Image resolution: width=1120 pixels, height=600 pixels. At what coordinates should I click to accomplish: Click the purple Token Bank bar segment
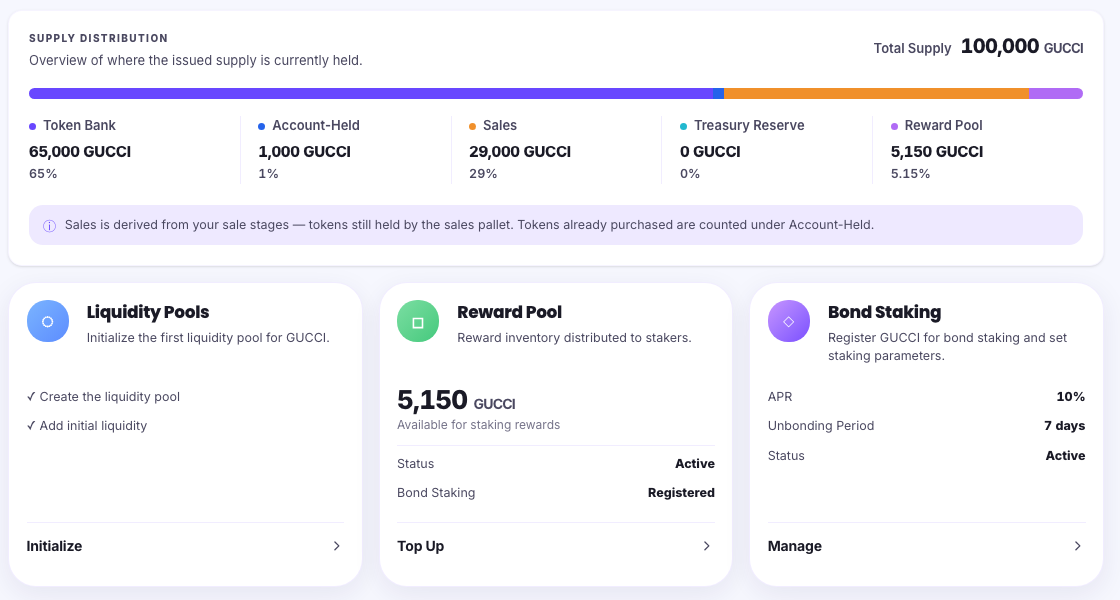pyautogui.click(x=371, y=94)
